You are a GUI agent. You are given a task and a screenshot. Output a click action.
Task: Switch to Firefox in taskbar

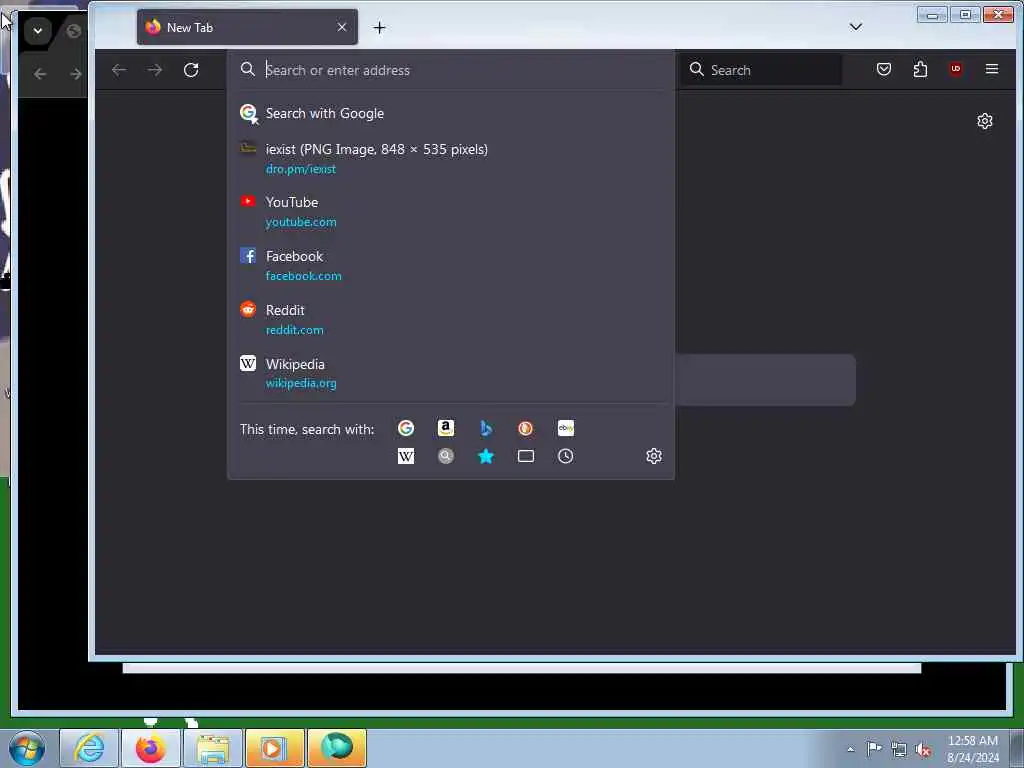point(150,748)
